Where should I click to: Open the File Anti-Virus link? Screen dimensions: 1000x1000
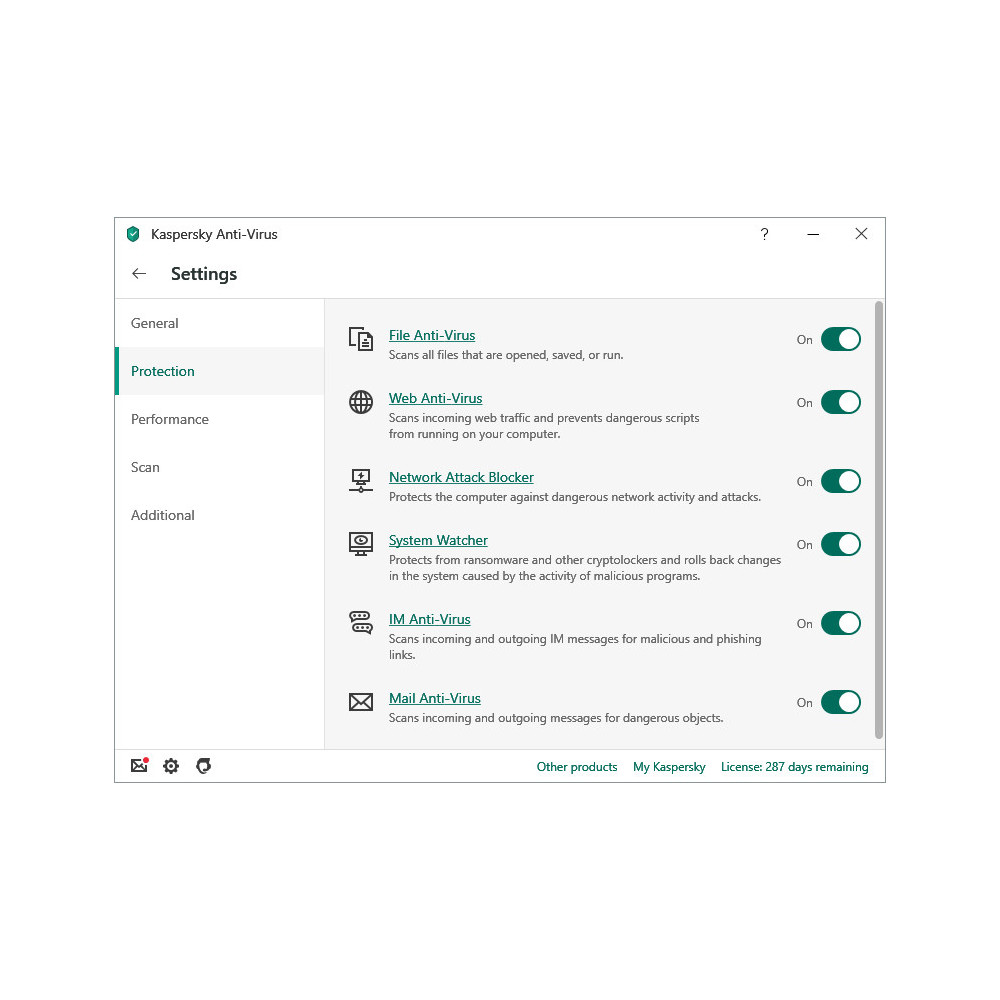click(432, 335)
